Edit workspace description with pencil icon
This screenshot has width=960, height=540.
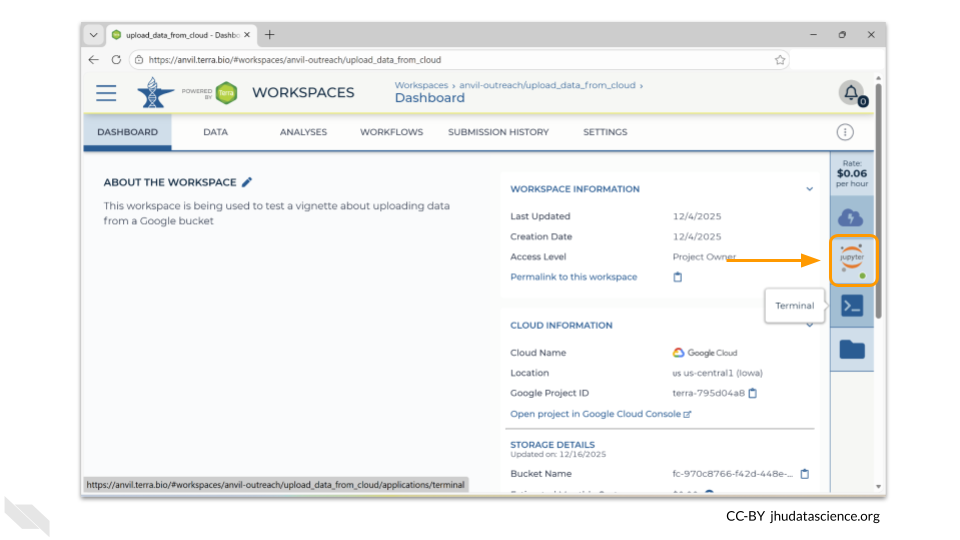pos(248,182)
